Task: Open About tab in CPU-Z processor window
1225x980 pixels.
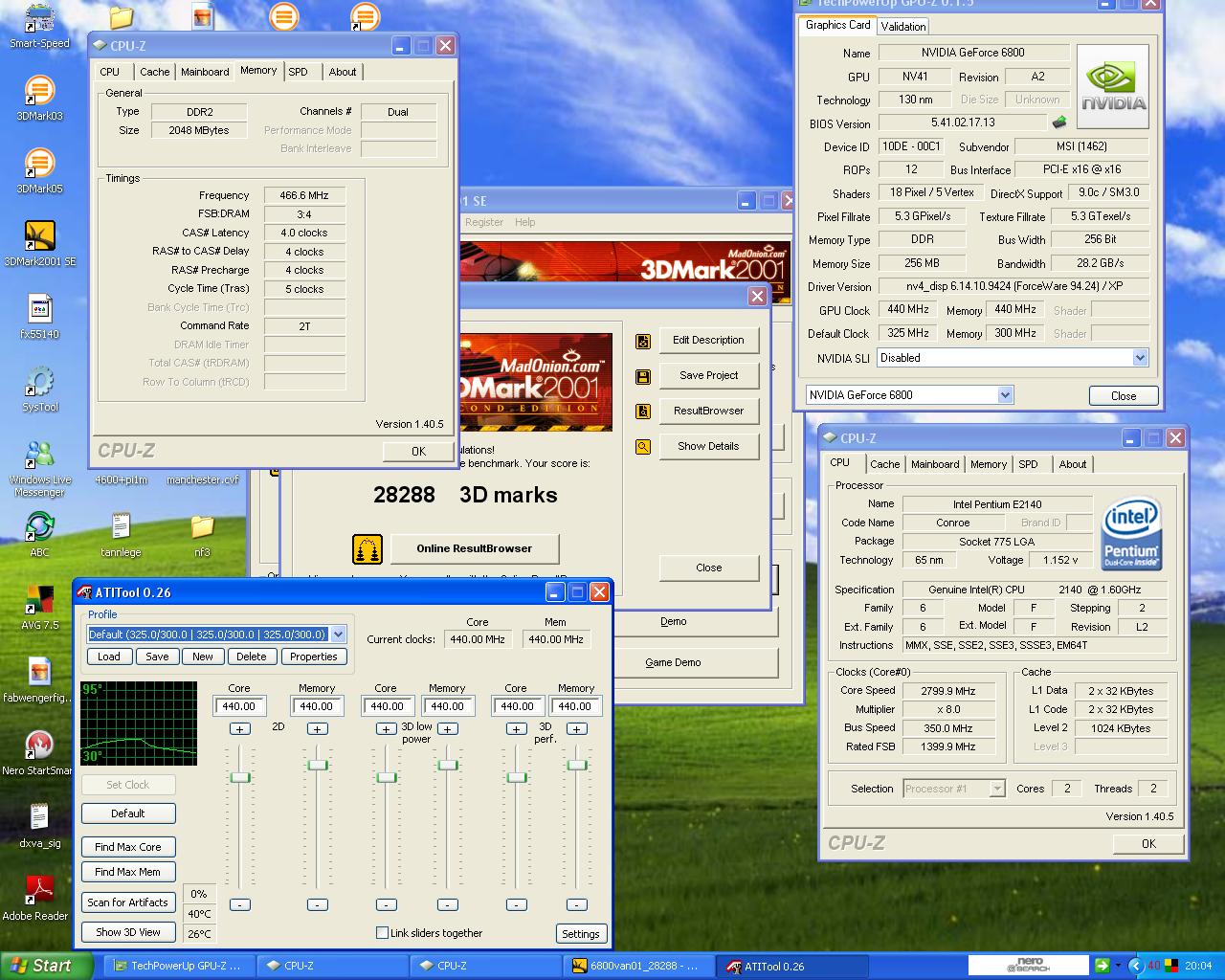Action: 1073,464
